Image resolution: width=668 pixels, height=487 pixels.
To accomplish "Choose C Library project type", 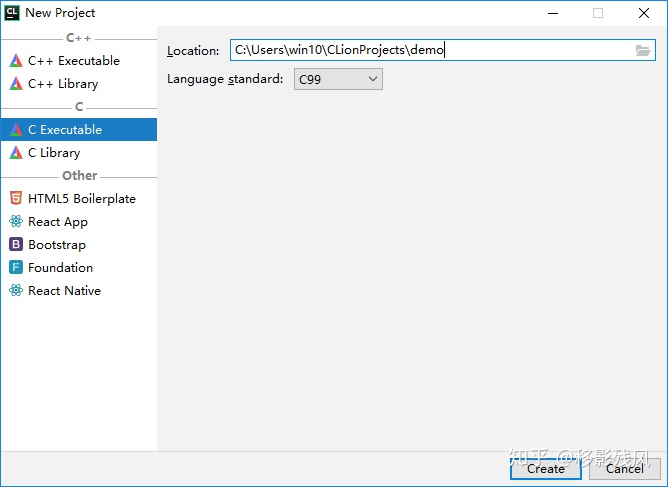I will [79, 153].
